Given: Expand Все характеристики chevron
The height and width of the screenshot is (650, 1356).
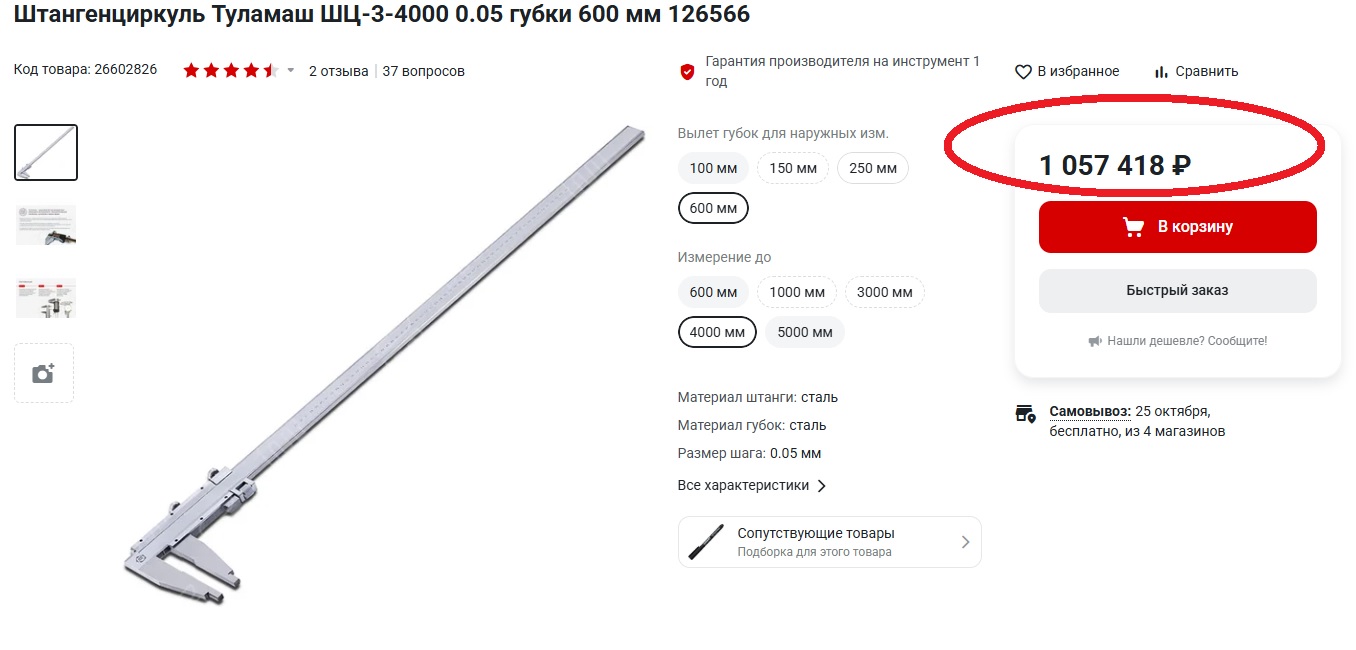Looking at the screenshot, I should (x=822, y=486).
